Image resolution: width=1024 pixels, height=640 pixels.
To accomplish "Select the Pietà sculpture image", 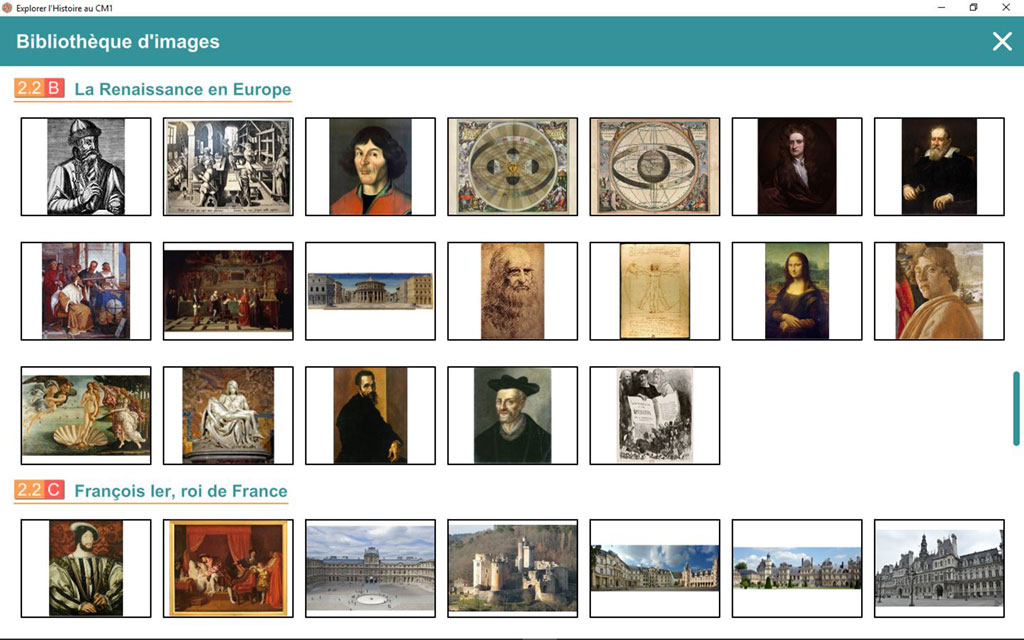I will [228, 415].
